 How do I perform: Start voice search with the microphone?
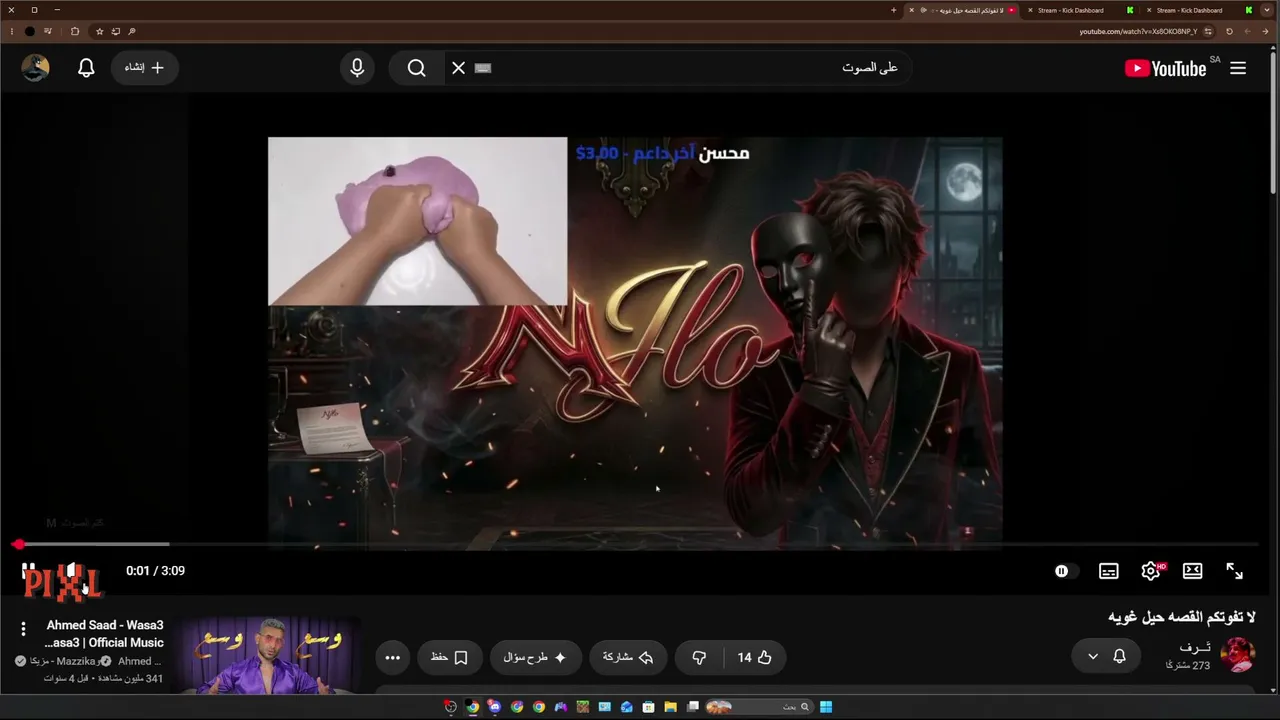(357, 68)
